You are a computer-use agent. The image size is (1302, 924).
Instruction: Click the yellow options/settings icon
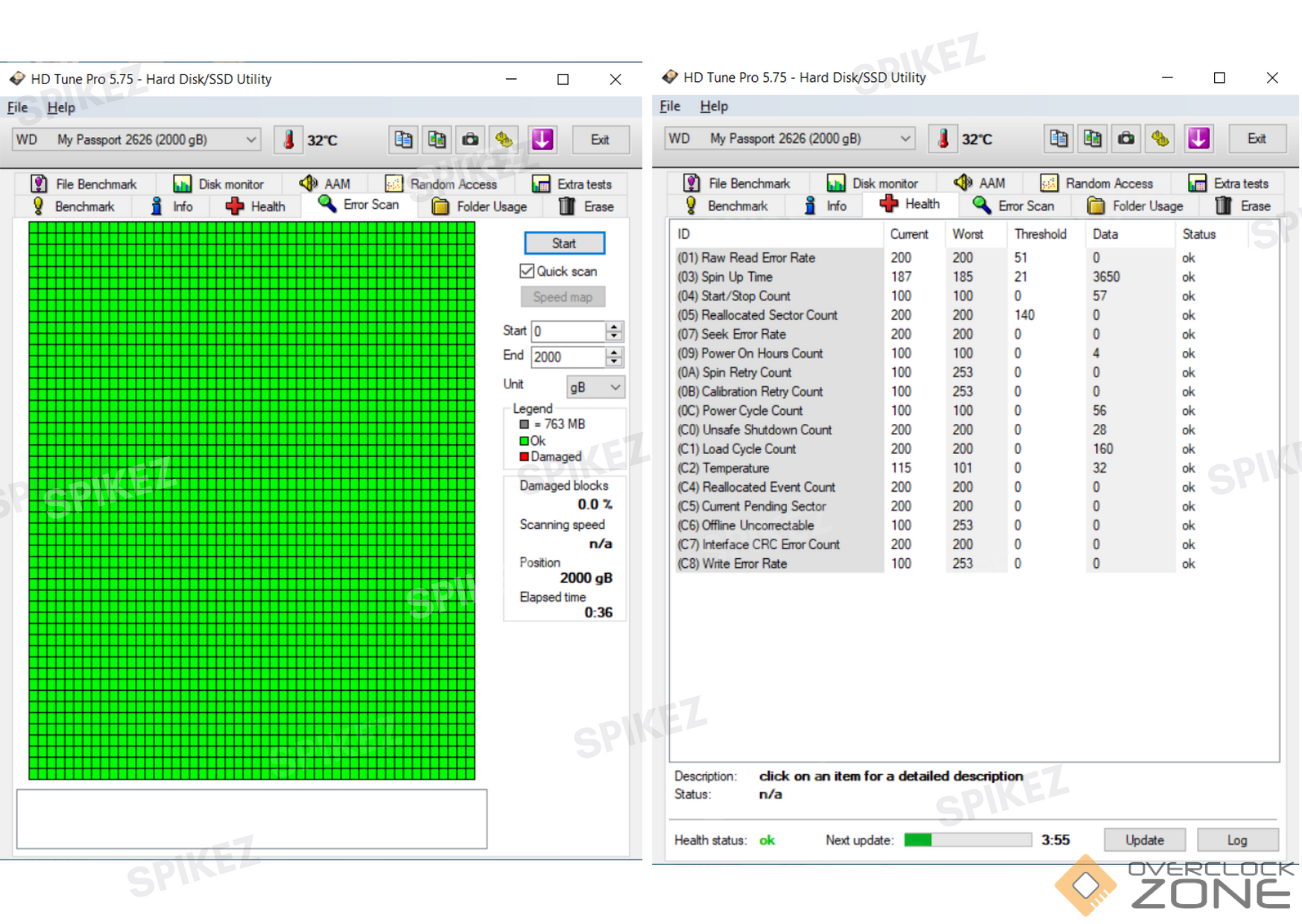(x=504, y=139)
